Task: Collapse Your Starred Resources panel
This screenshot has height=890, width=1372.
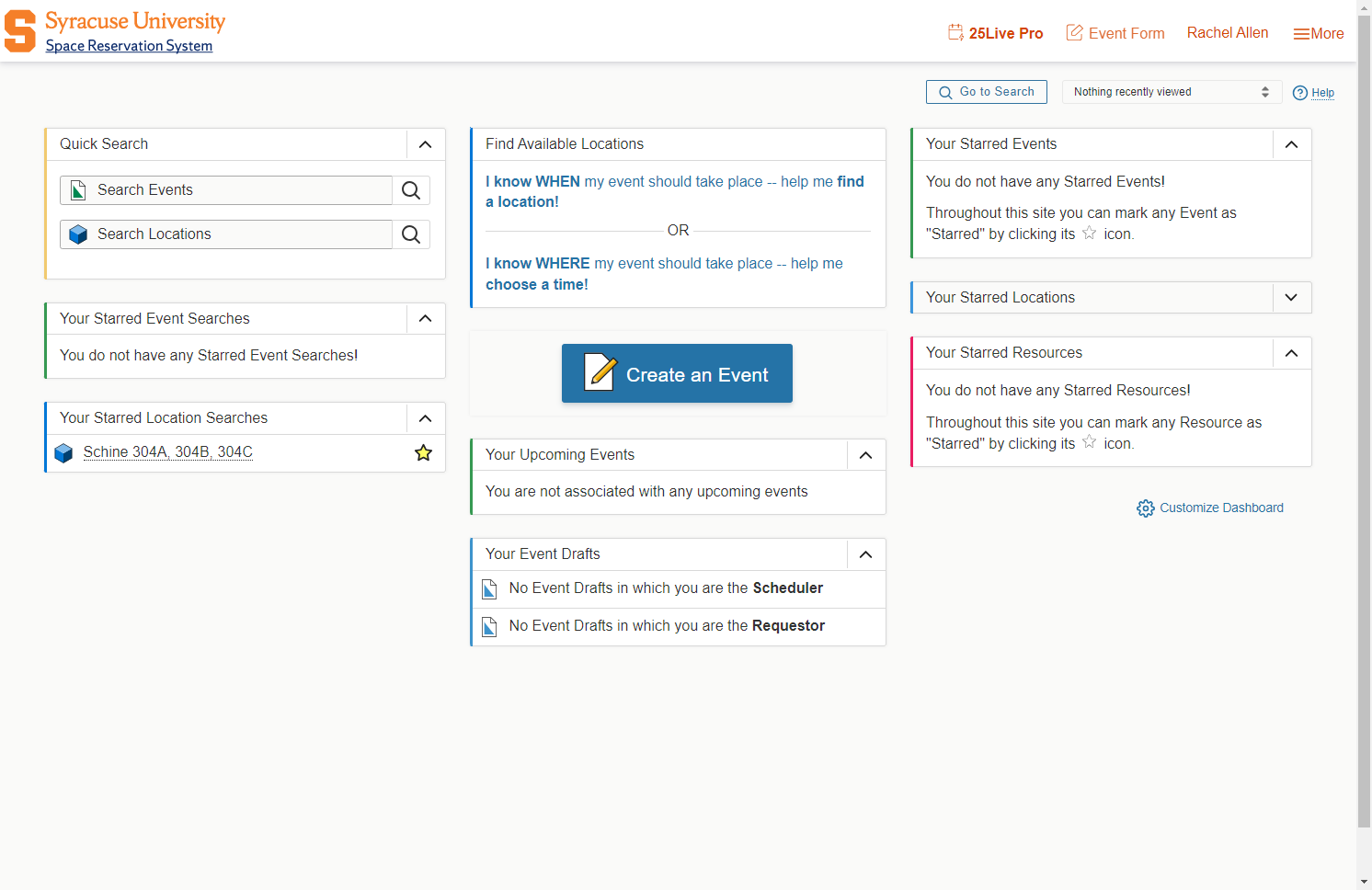Action: [1292, 353]
